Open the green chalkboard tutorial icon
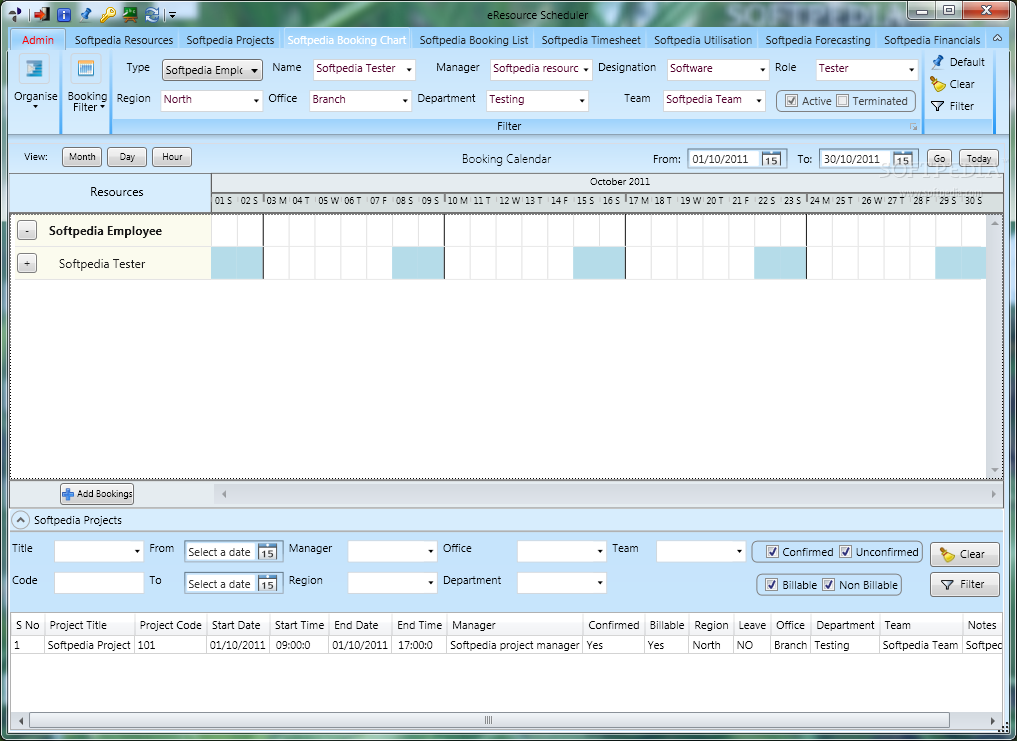The image size is (1017, 741). pyautogui.click(x=130, y=14)
